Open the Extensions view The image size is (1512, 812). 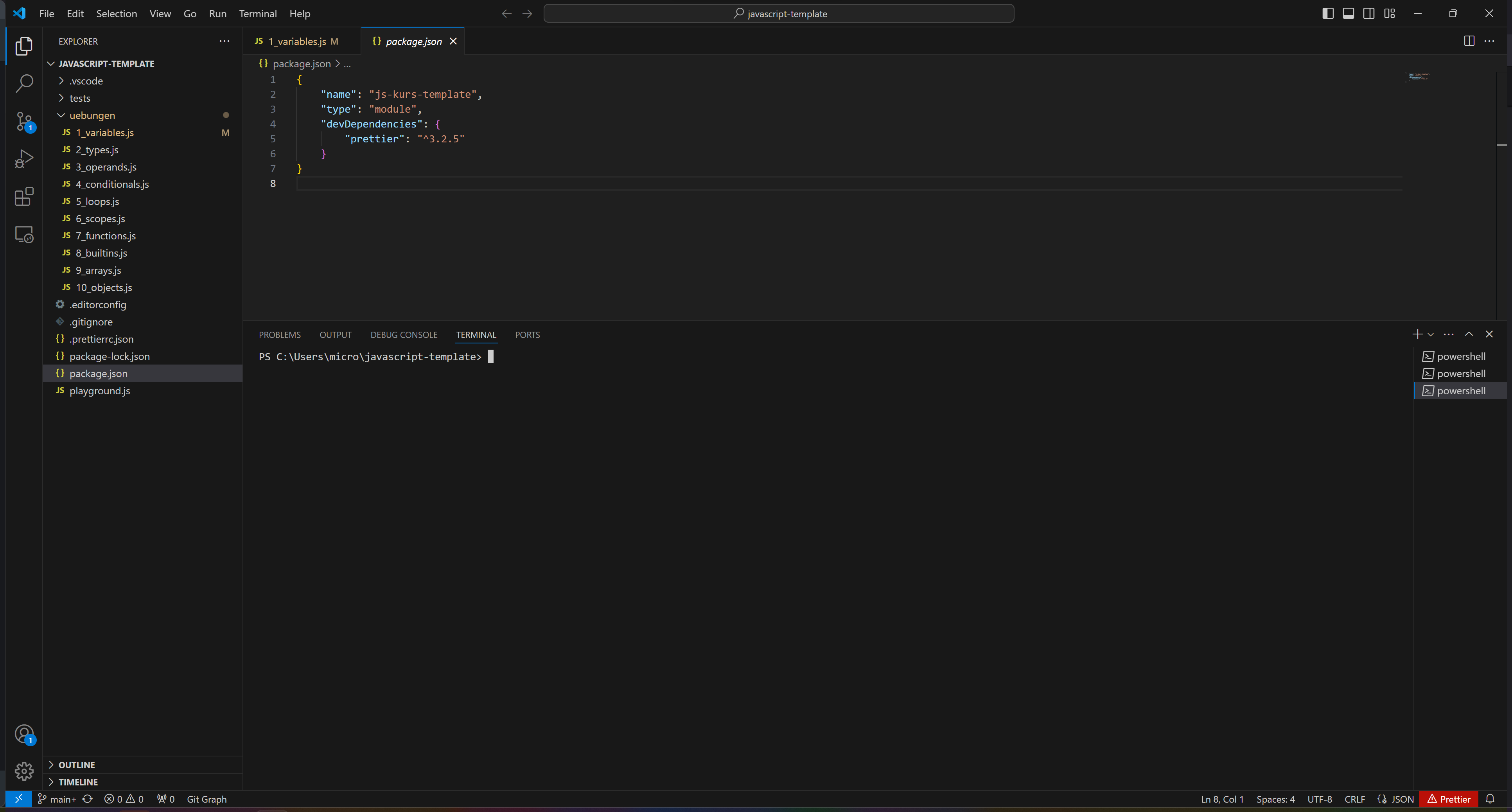coord(23,197)
